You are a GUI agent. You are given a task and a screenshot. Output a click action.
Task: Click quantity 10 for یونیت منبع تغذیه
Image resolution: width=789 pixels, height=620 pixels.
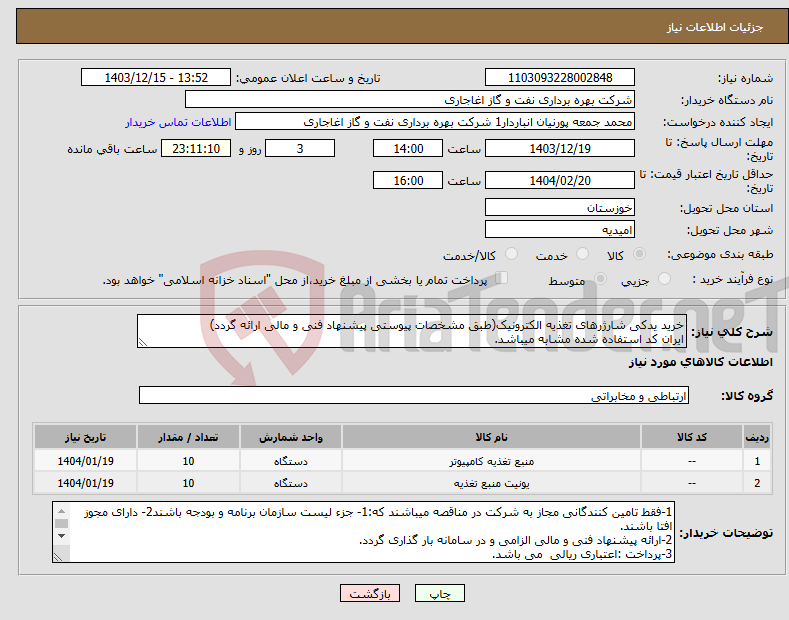pyautogui.click(x=188, y=483)
